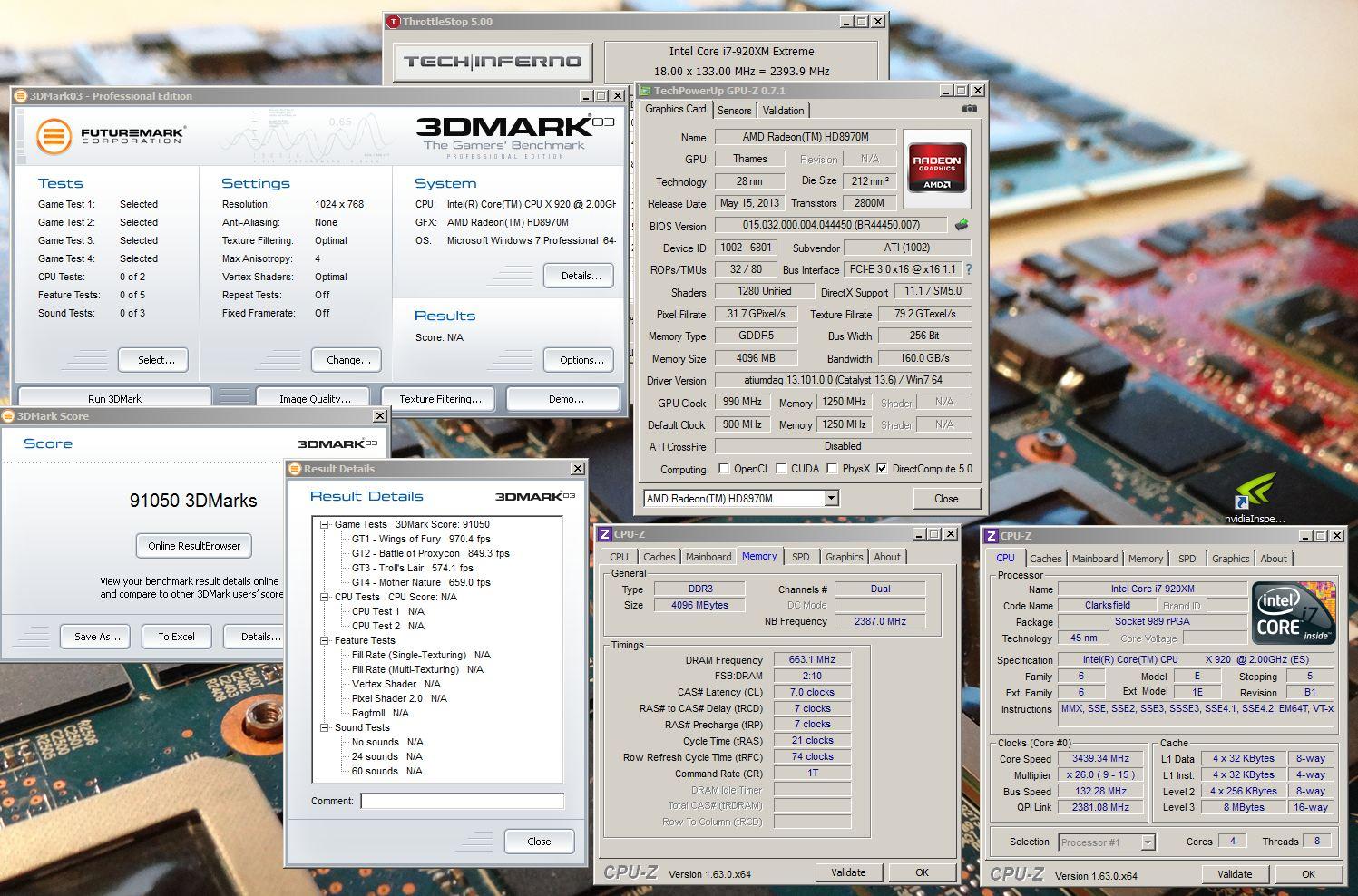Click To Excel in 3DMark Score
1358x896 pixels.
tap(176, 637)
